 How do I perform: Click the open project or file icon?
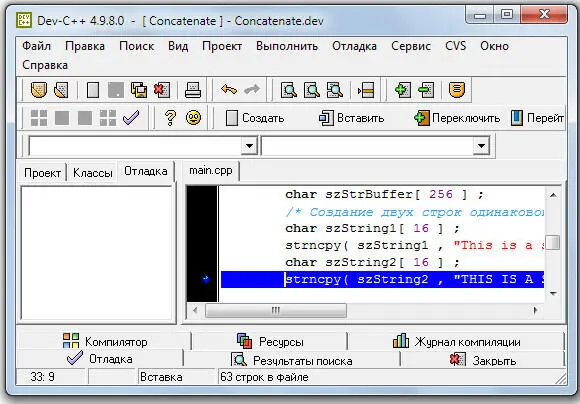[x=61, y=90]
